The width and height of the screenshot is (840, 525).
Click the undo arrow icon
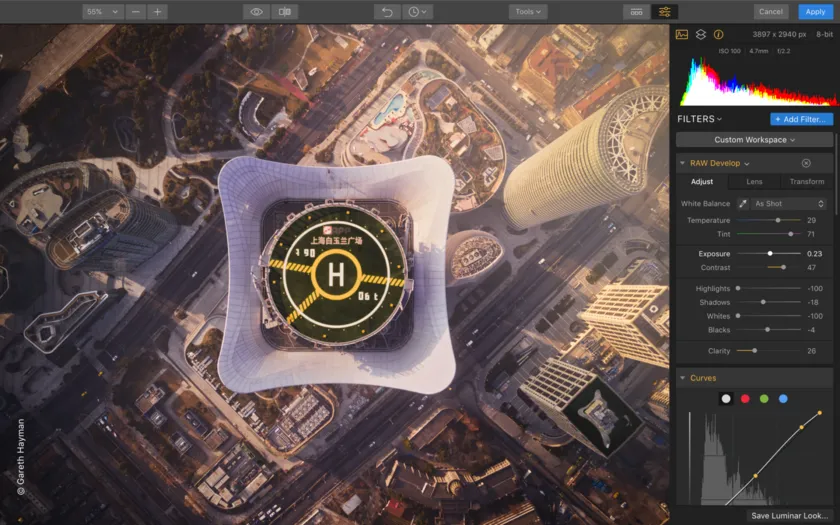click(388, 12)
